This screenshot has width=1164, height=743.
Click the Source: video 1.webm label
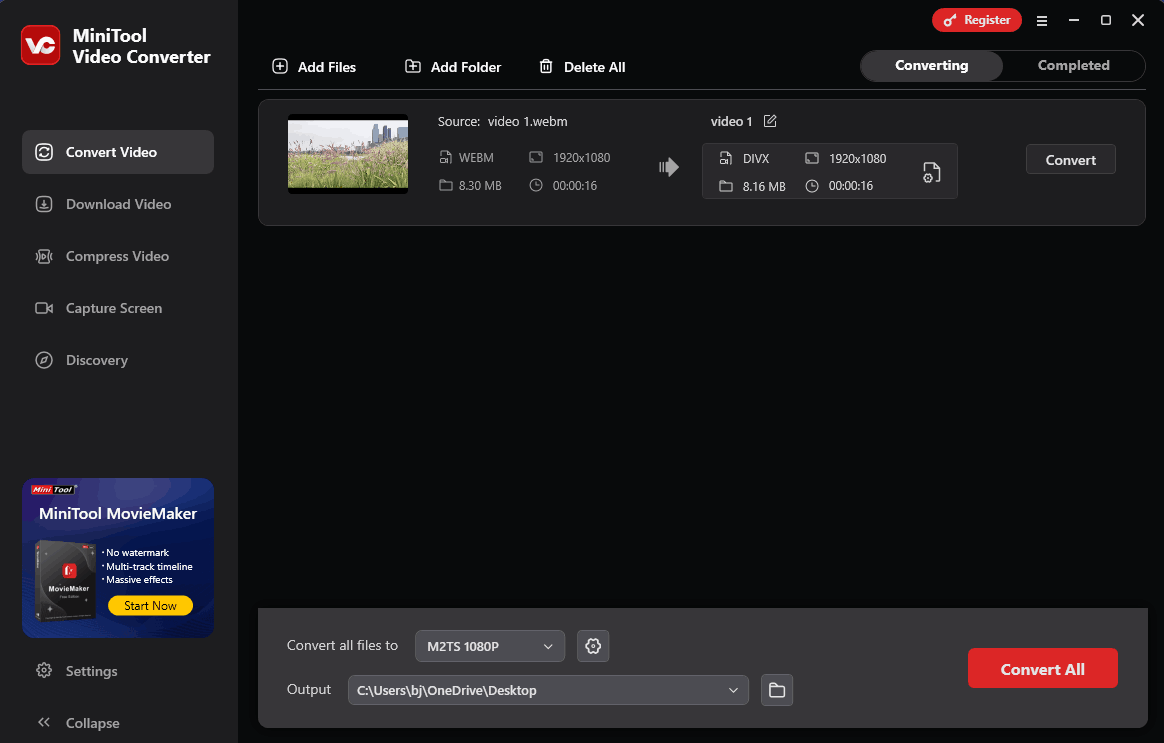pos(503,121)
